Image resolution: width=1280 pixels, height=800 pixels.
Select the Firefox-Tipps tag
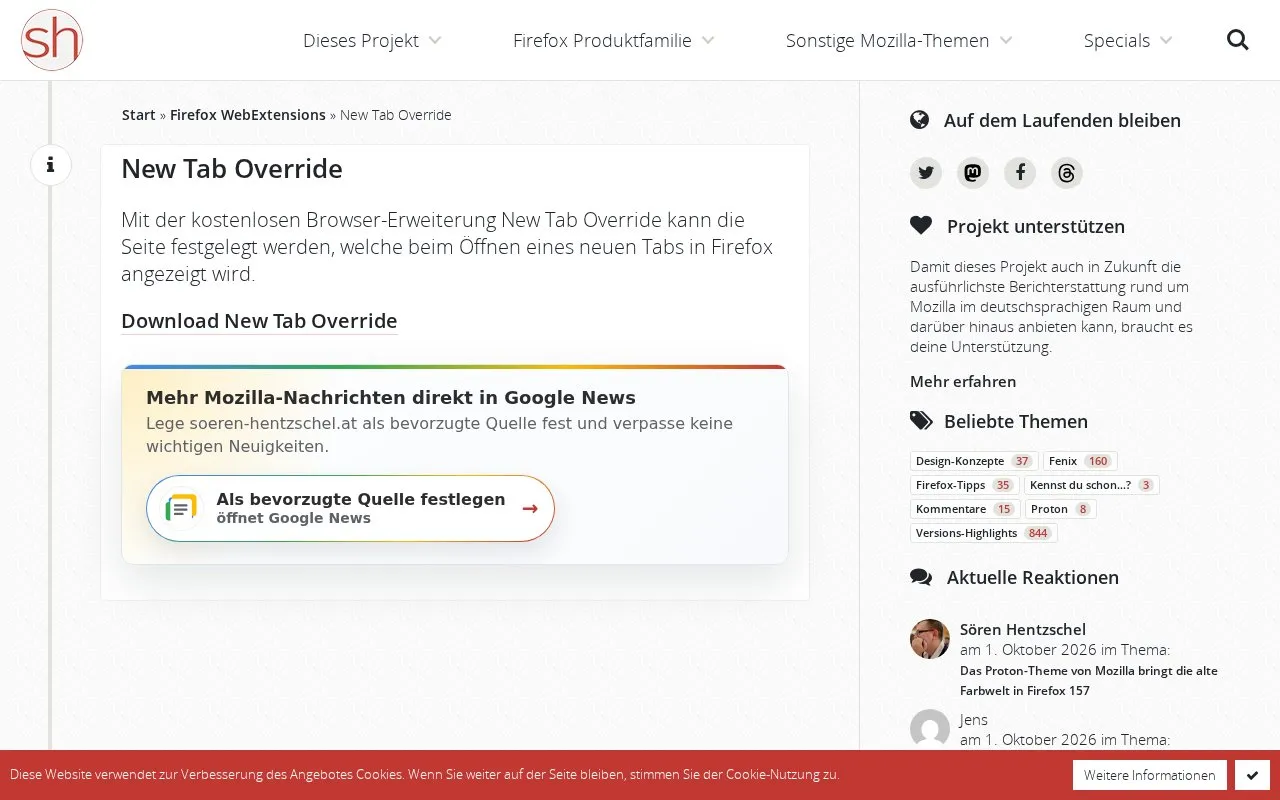click(965, 485)
